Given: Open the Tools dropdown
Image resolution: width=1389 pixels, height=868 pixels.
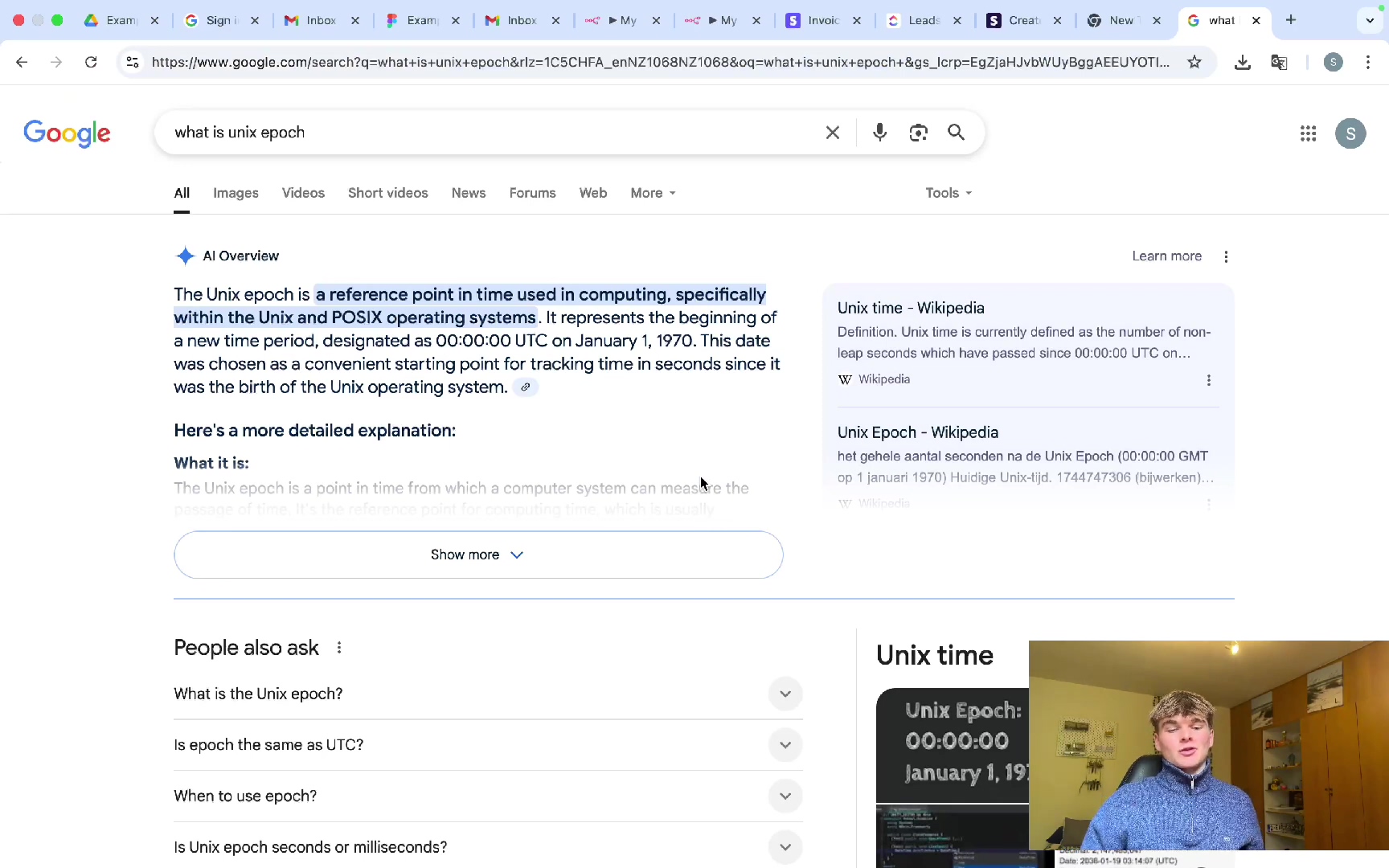Looking at the screenshot, I should 949,193.
